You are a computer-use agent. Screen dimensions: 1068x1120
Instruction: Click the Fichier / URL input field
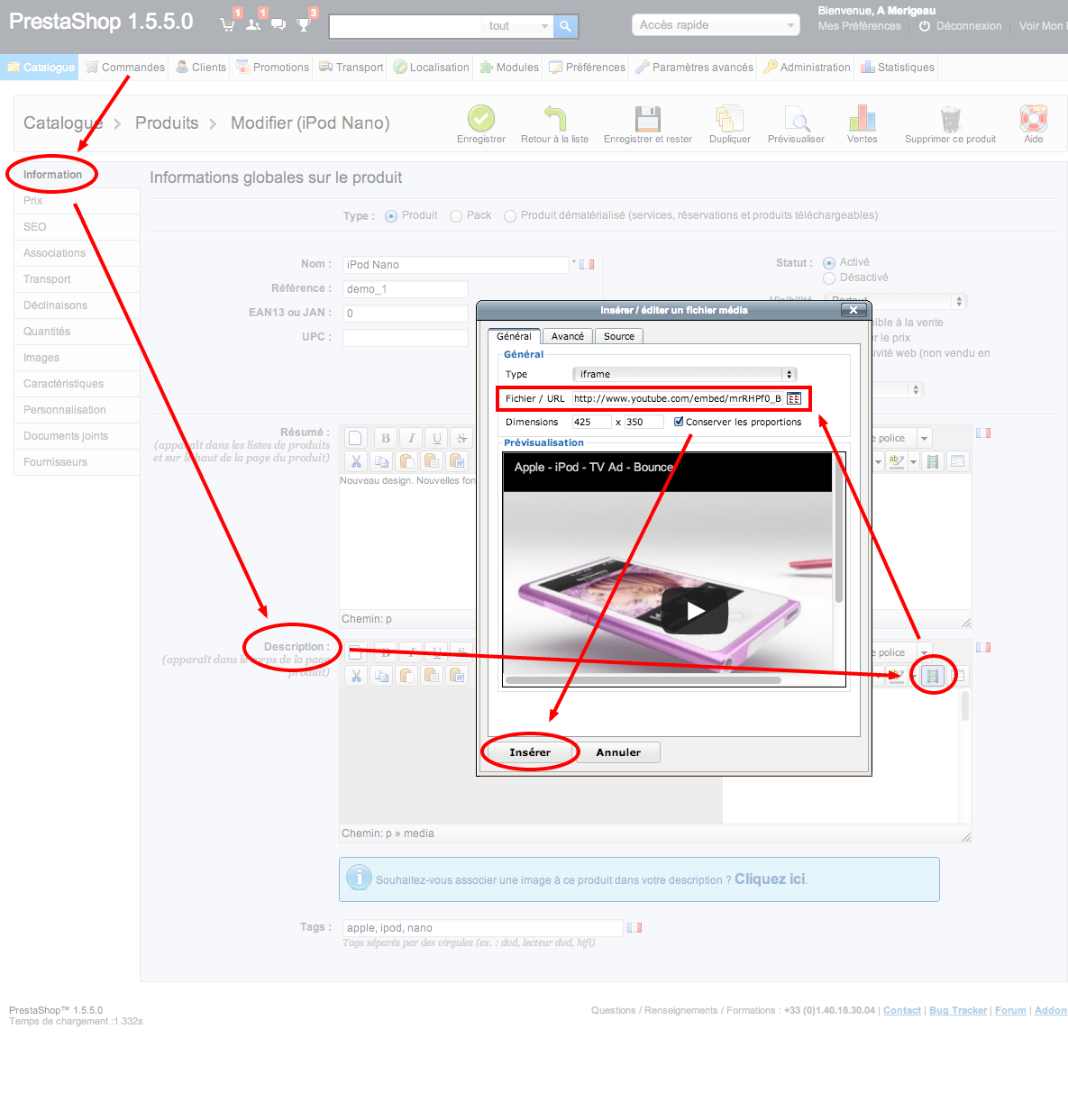[x=677, y=398]
